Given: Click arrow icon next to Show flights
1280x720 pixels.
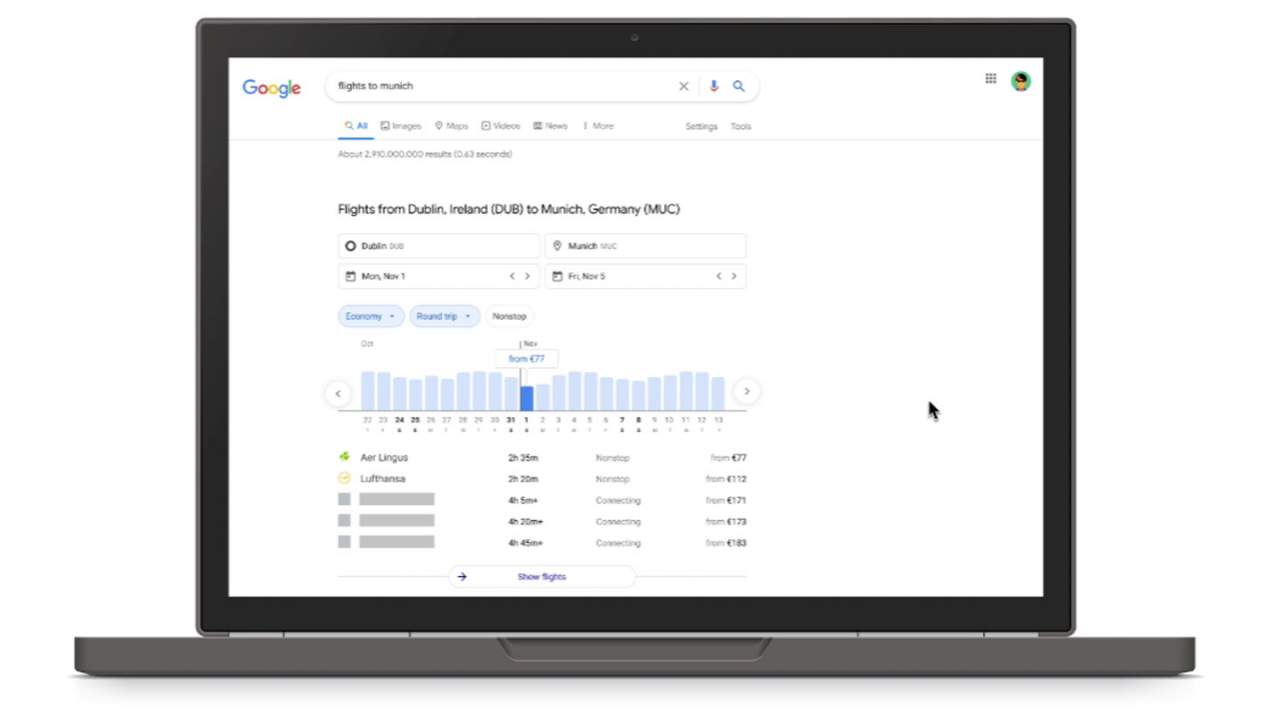Looking at the screenshot, I should pos(462,577).
